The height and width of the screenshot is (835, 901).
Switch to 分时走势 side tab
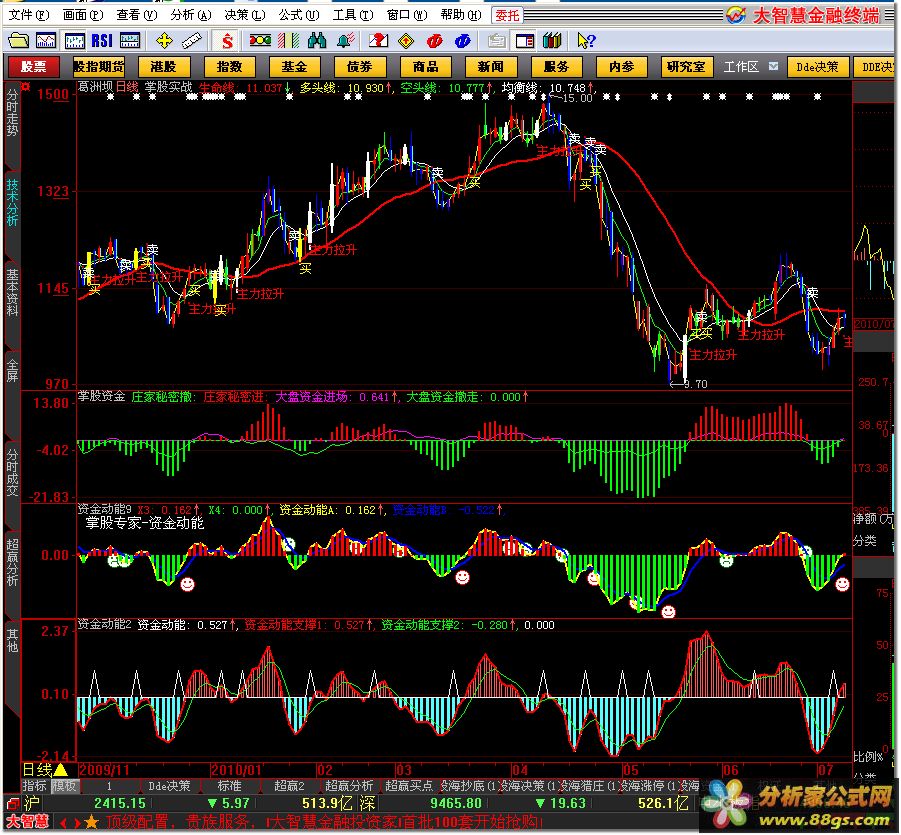(x=12, y=111)
